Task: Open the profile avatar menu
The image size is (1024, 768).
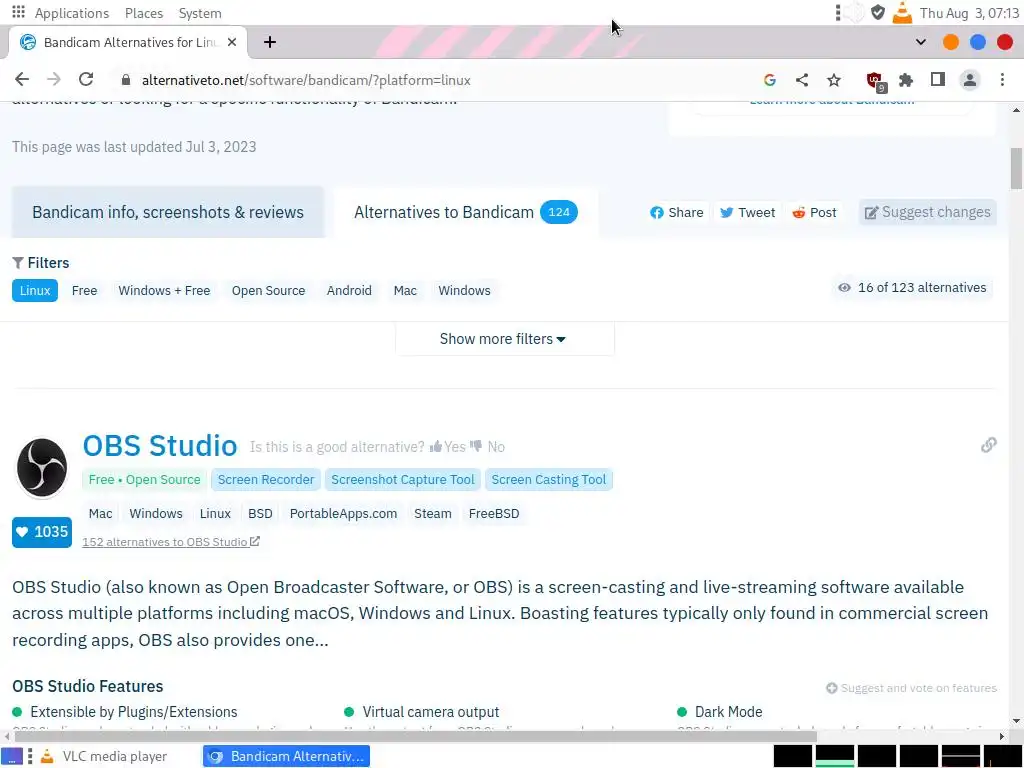Action: (970, 80)
